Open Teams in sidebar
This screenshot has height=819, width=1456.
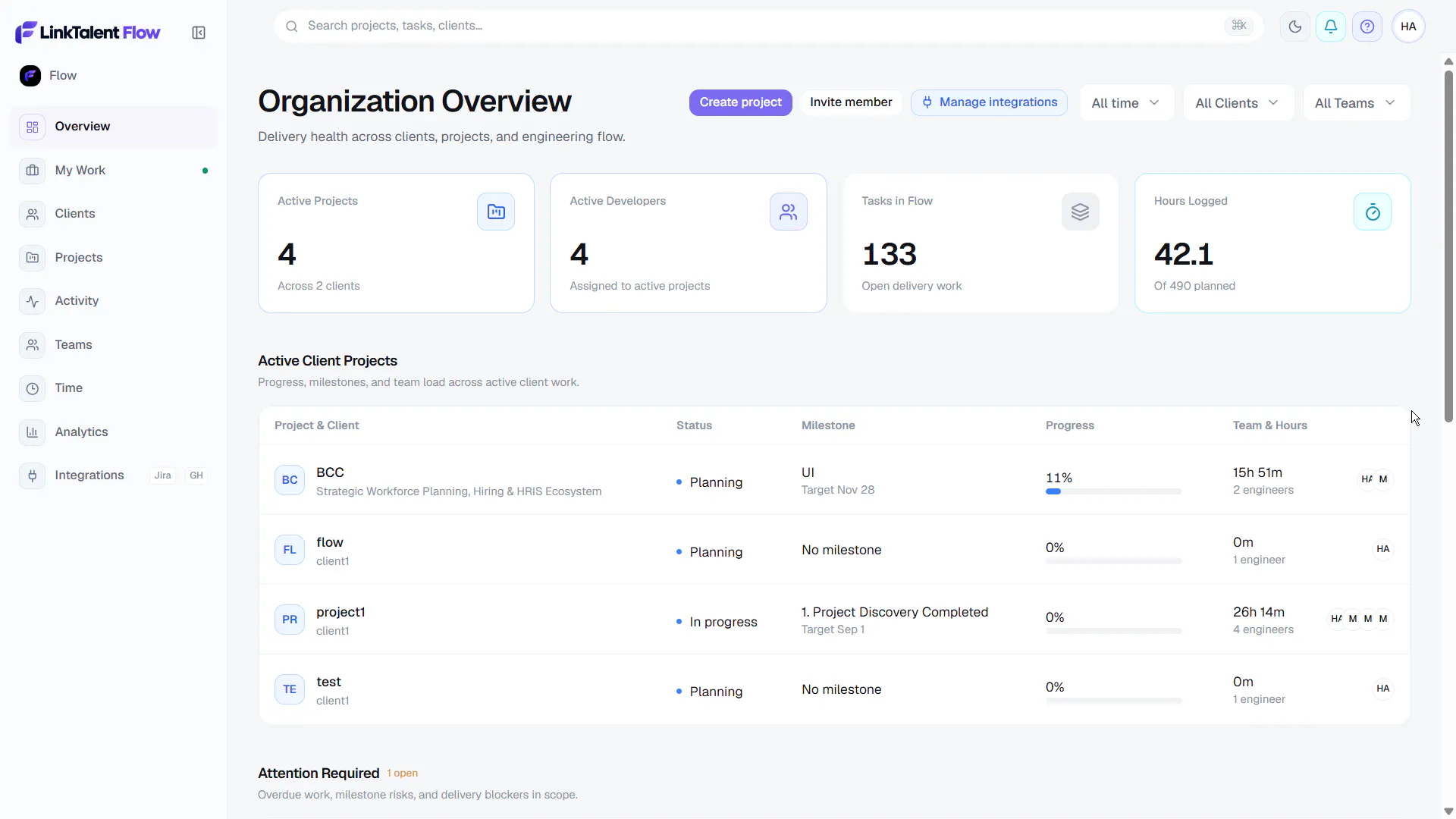click(x=114, y=345)
